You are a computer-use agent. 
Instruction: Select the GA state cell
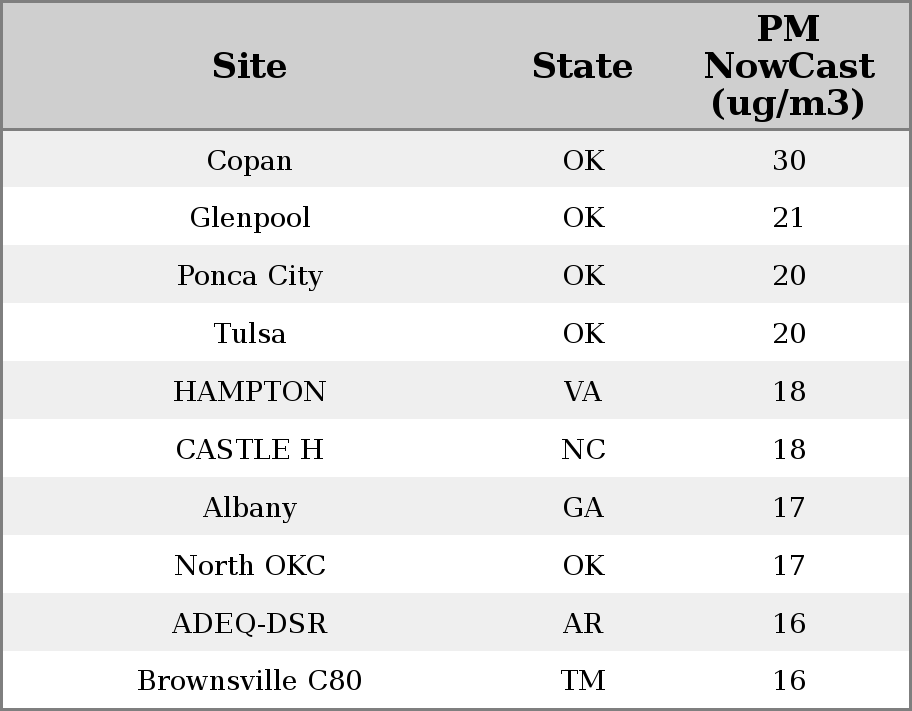coord(582,507)
